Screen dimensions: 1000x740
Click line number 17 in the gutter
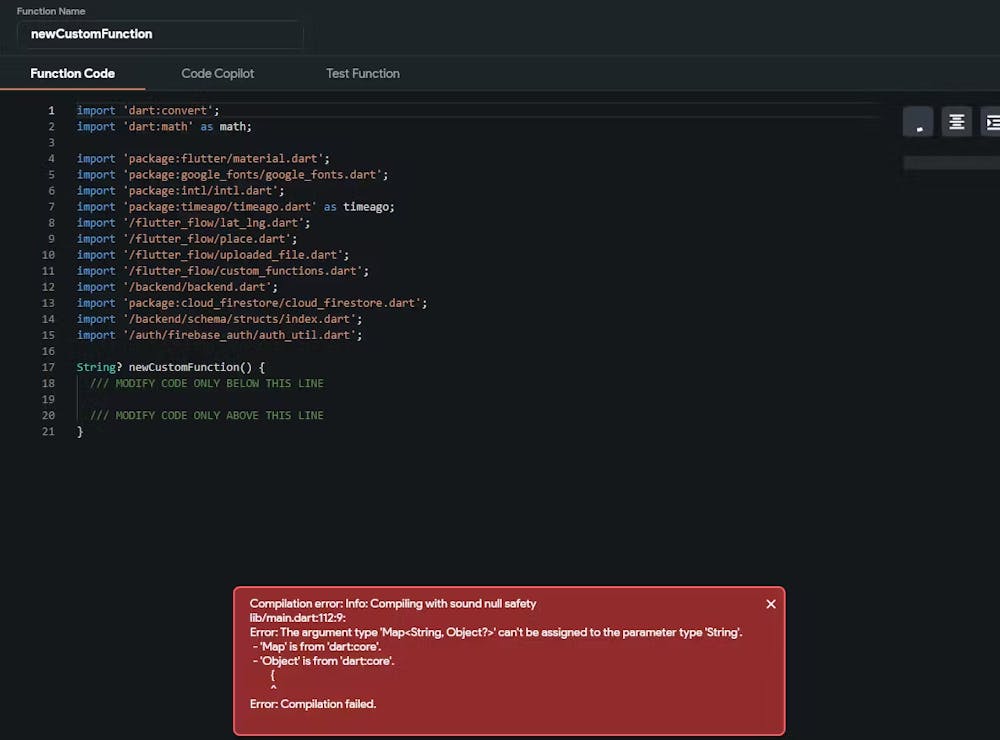click(49, 367)
